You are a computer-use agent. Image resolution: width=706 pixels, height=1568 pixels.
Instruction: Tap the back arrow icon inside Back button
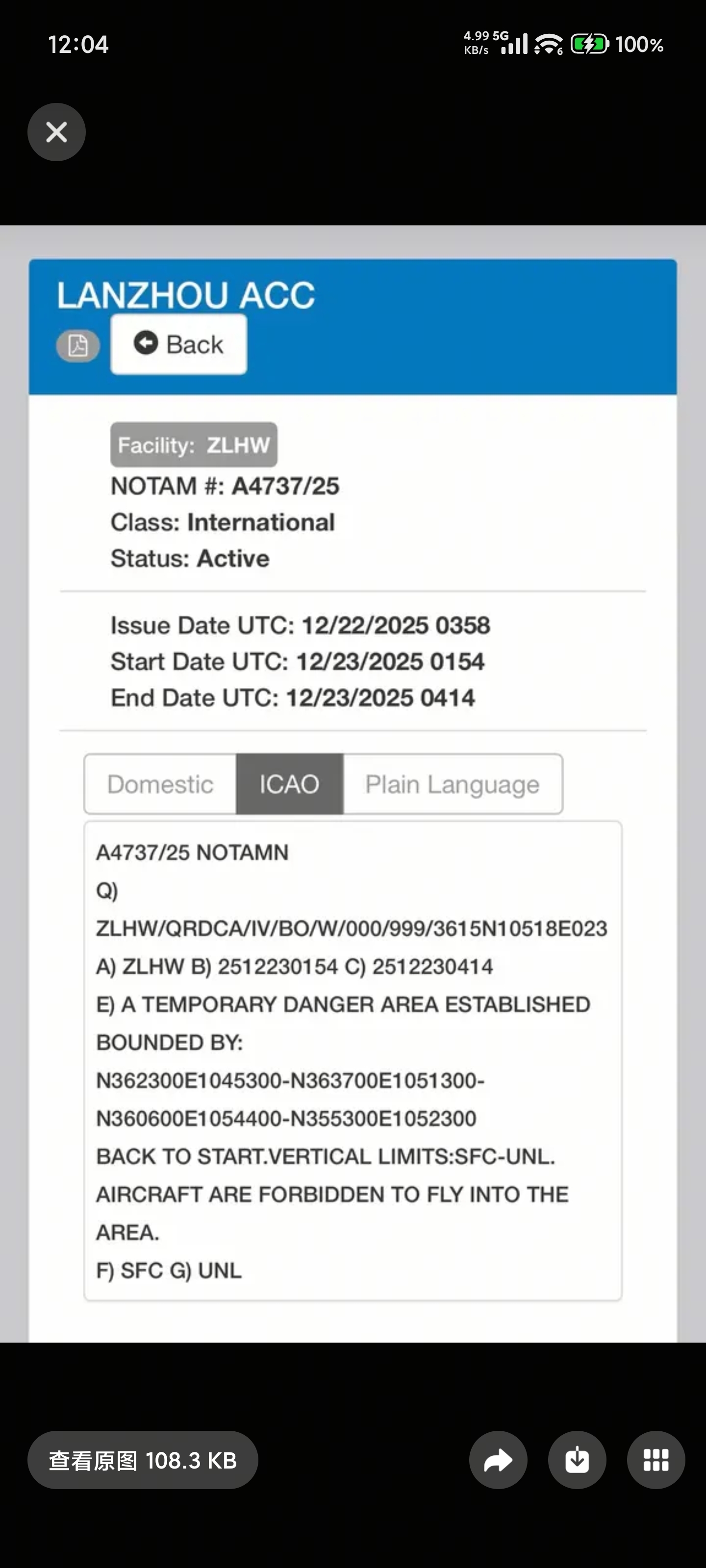coord(146,343)
